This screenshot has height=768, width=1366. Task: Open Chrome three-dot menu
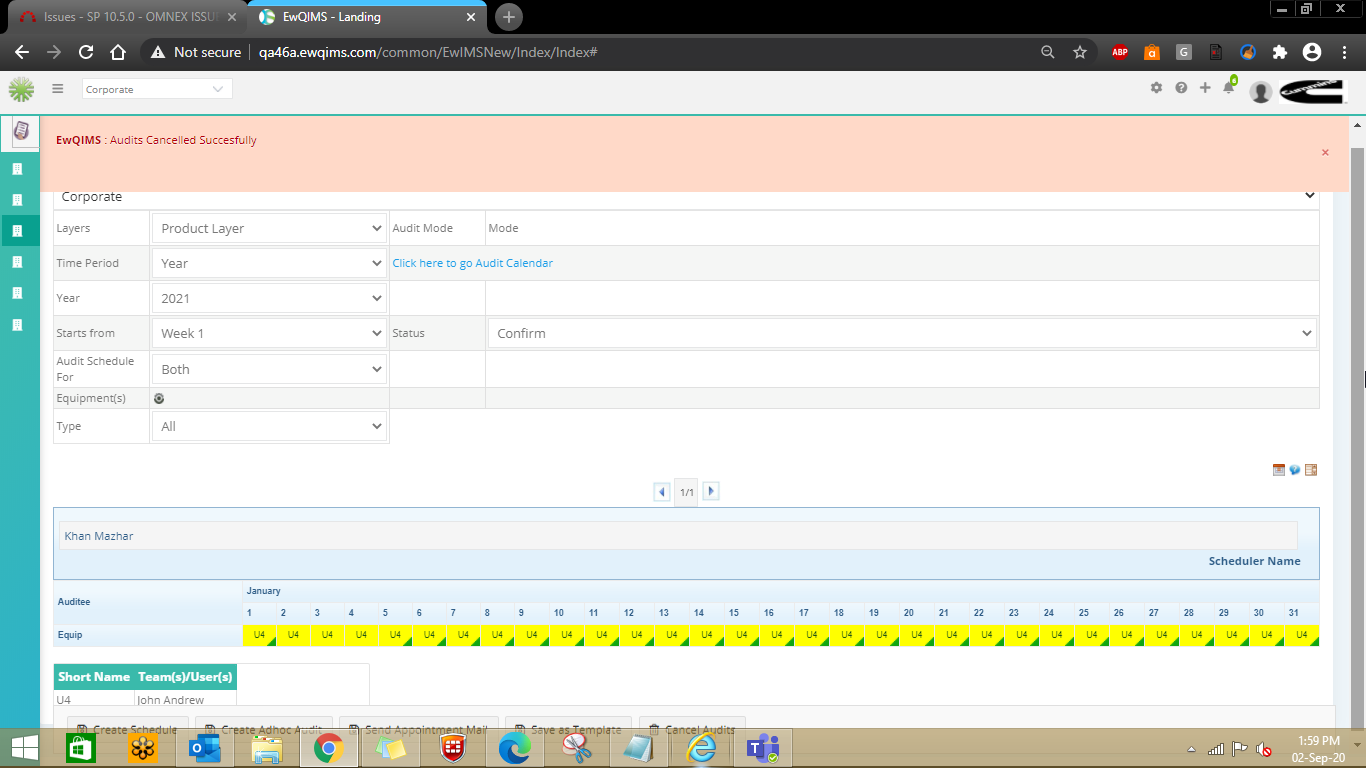[1344, 52]
